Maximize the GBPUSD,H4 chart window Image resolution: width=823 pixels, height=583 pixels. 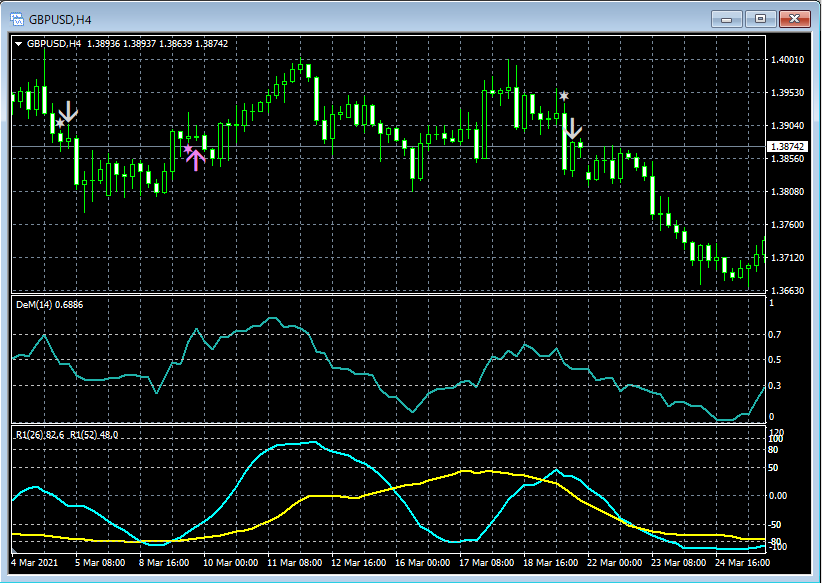point(761,18)
